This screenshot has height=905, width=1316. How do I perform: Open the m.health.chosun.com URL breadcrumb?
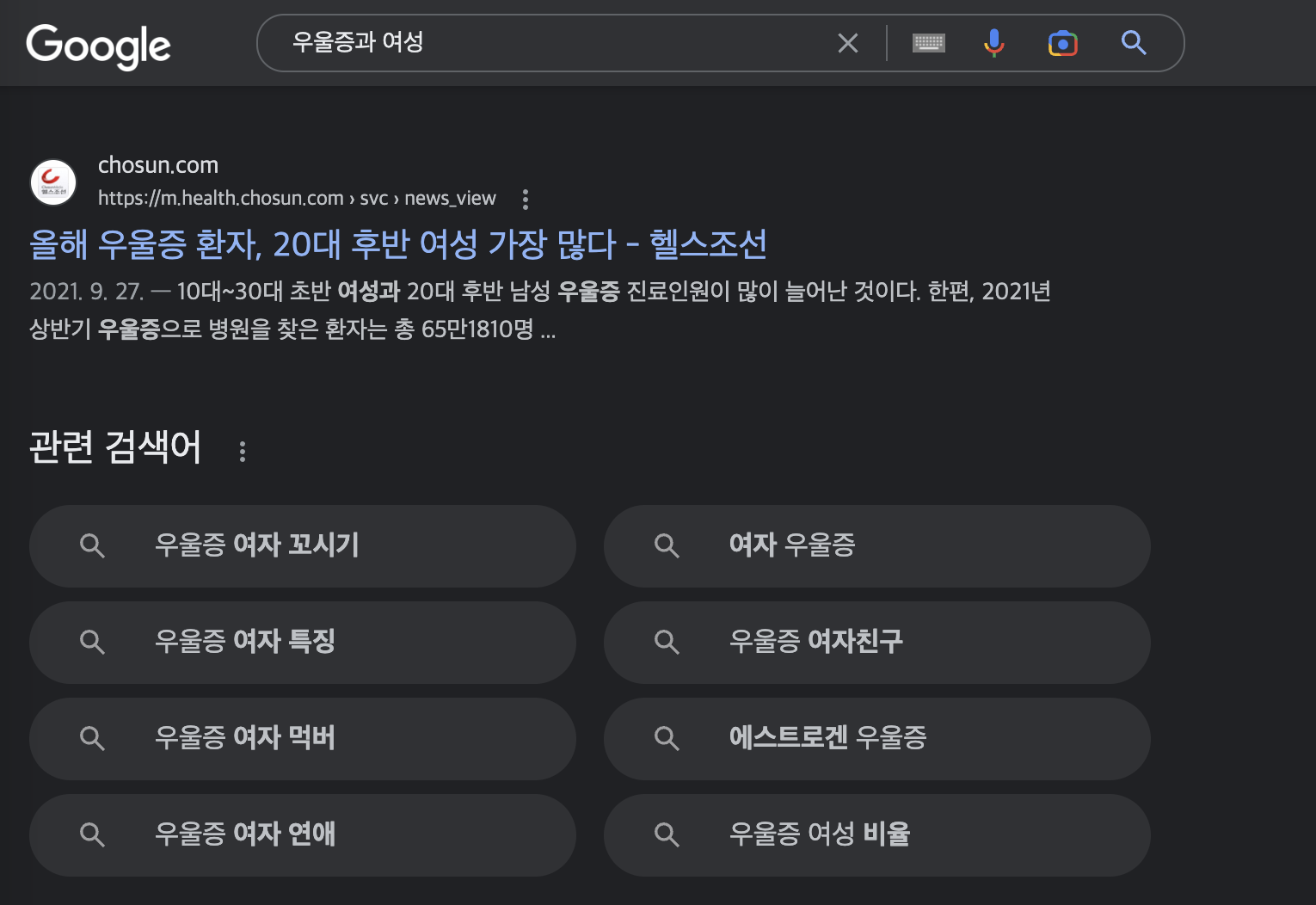[297, 199]
